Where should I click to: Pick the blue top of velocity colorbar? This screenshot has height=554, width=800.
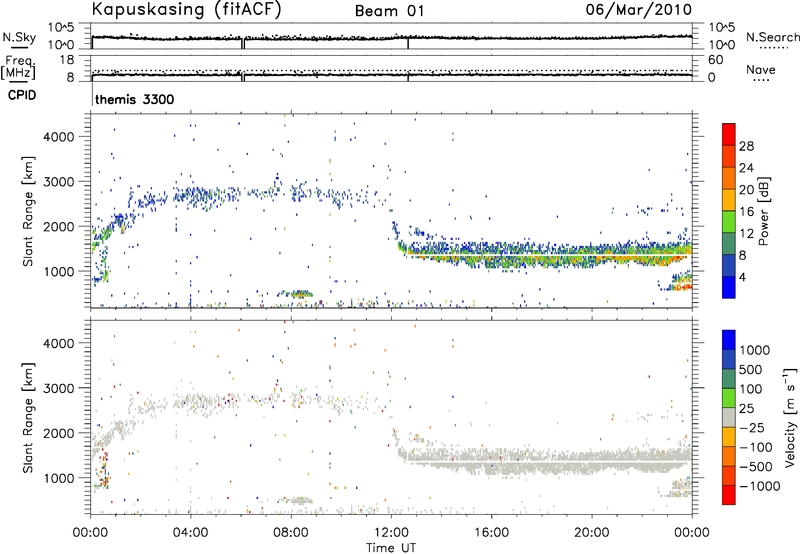tap(729, 339)
